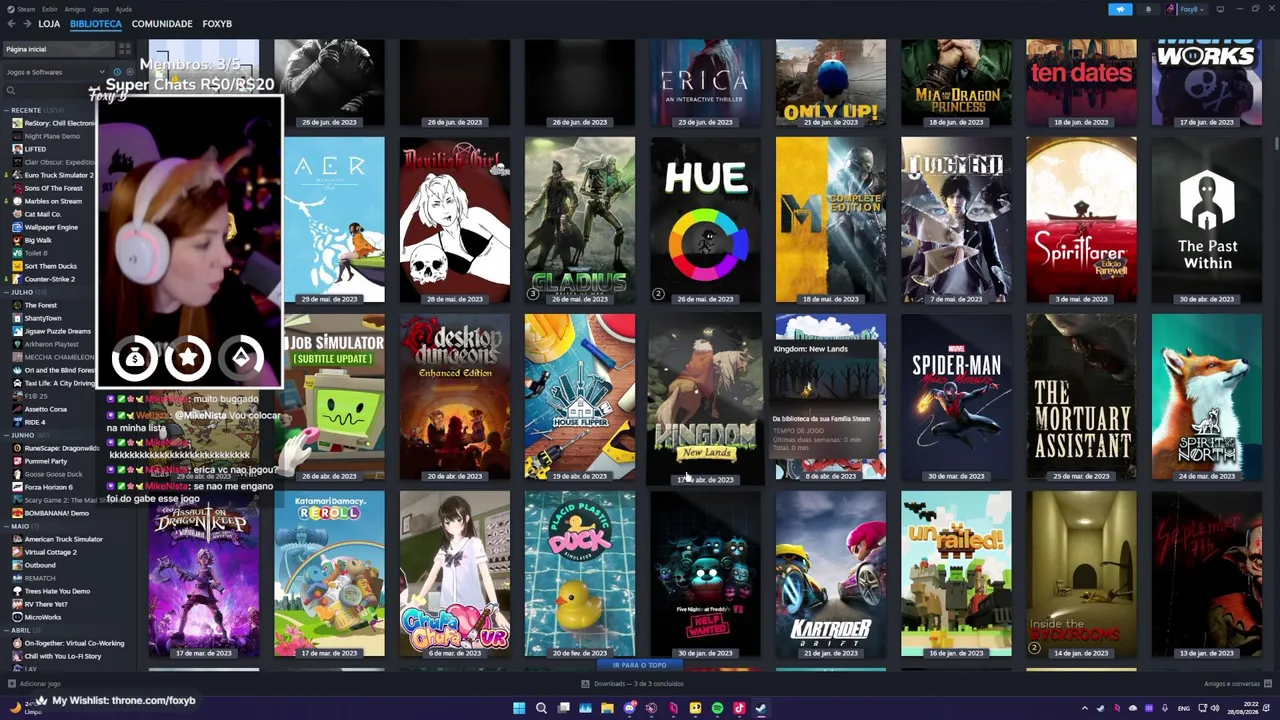1280x720 pixels.
Task: Switch to grid collections view icon
Action: coord(125,49)
